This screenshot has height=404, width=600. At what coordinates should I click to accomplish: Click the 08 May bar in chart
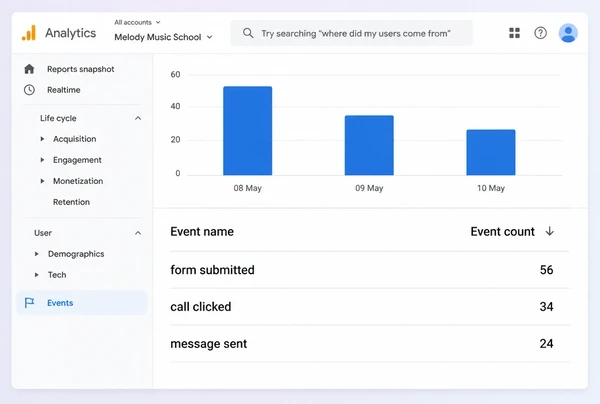point(248,131)
